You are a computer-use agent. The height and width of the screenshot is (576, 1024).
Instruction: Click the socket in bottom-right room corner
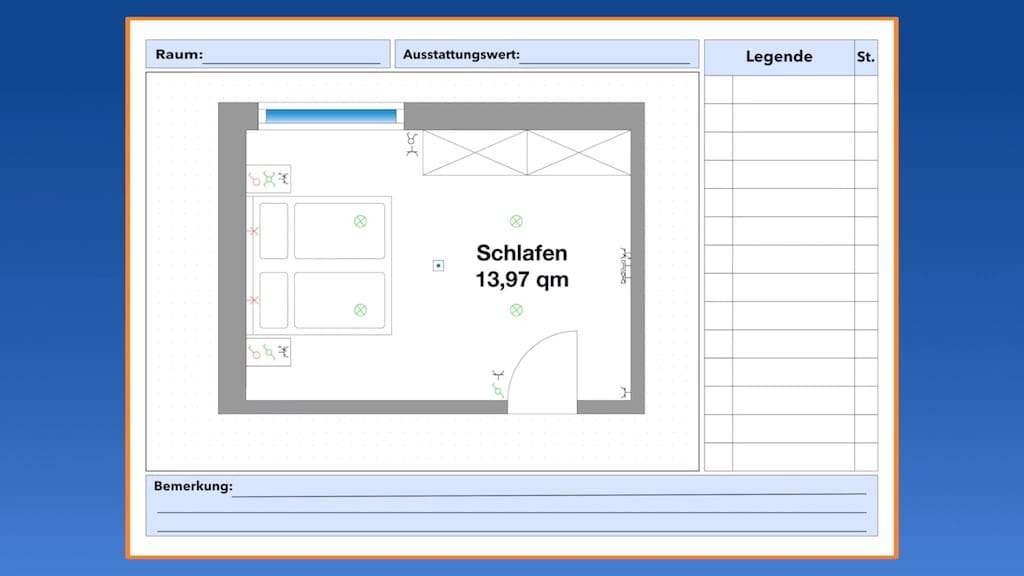click(x=625, y=392)
